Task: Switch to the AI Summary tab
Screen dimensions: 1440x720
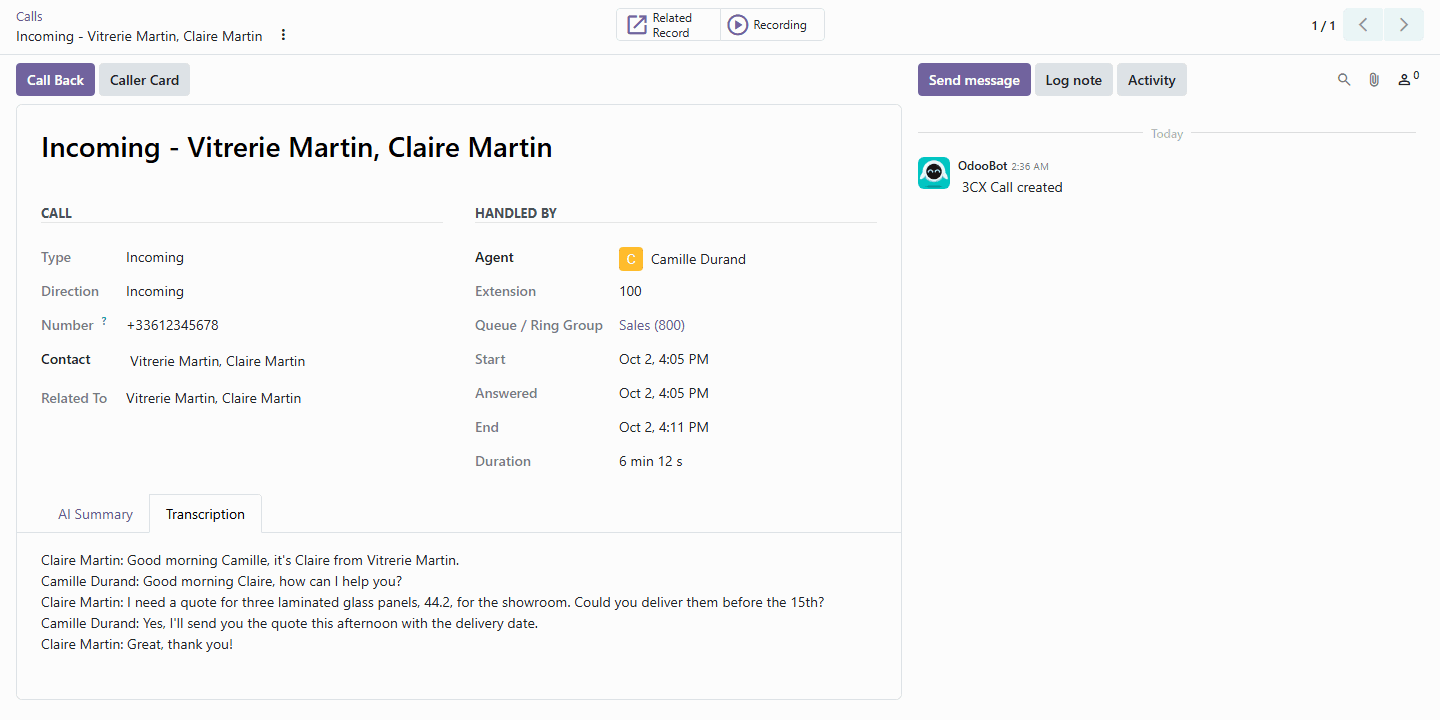Action: pyautogui.click(x=95, y=514)
